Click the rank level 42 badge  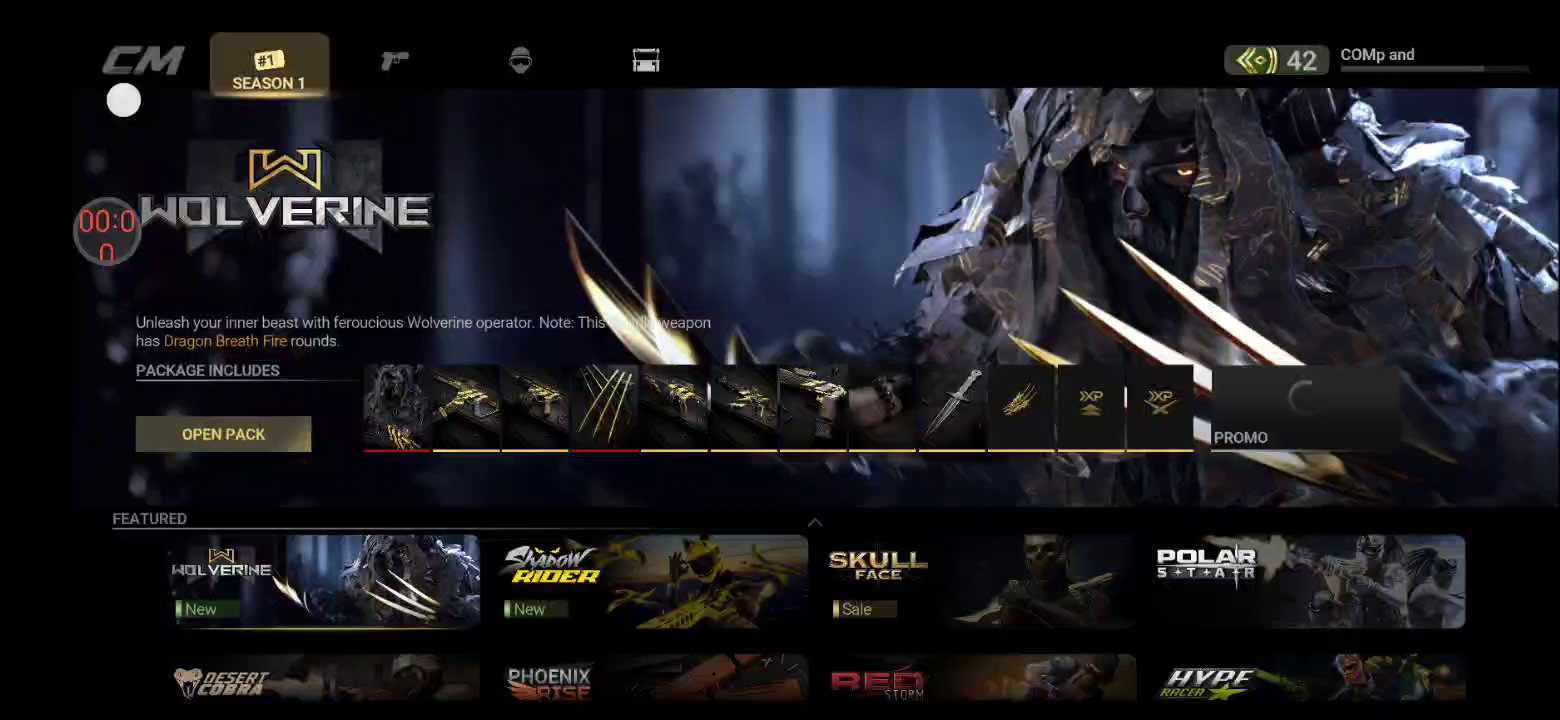(1276, 61)
